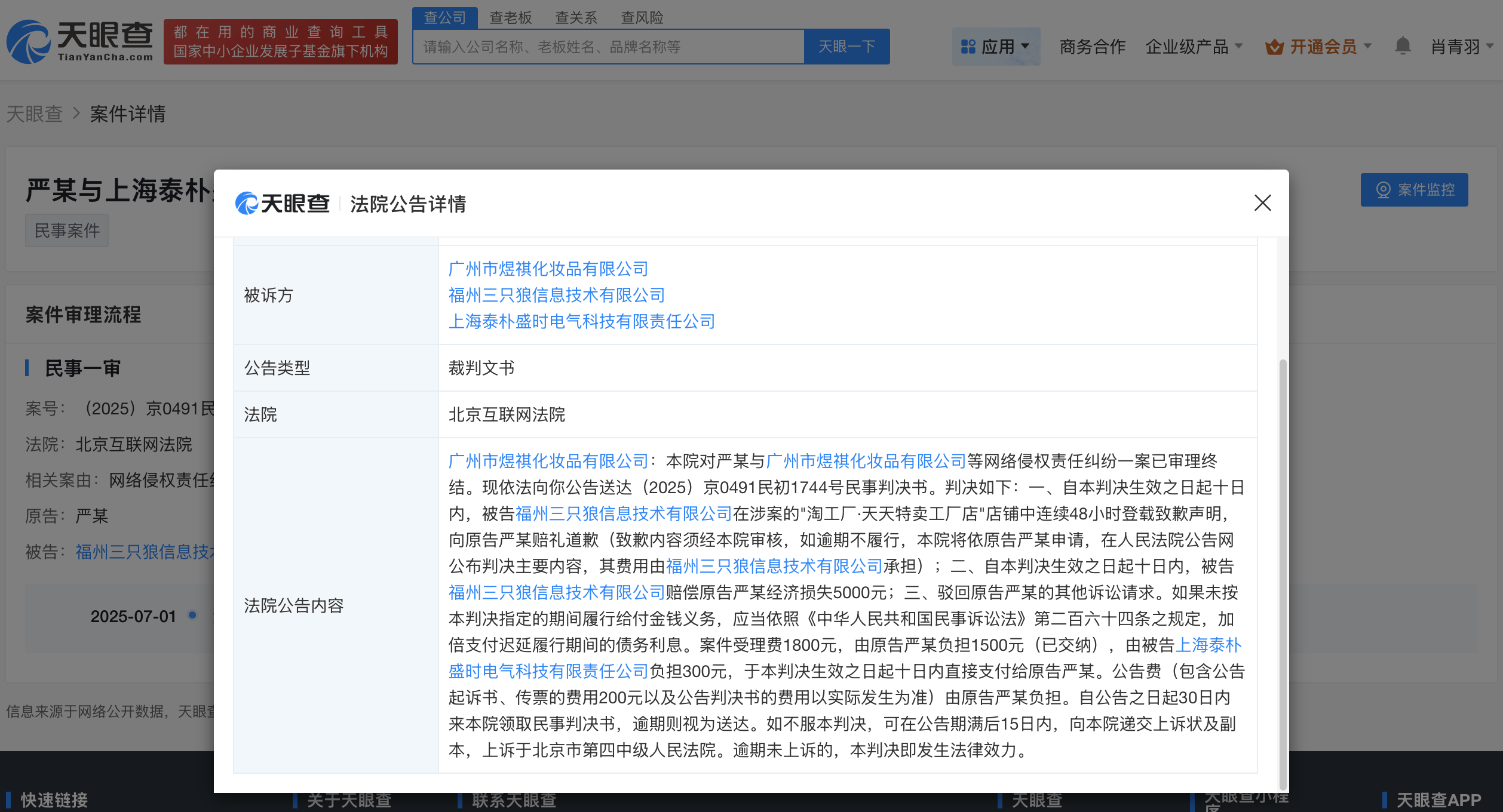Focus the company name search input
1503x812 pixels.
pyautogui.click(x=608, y=47)
